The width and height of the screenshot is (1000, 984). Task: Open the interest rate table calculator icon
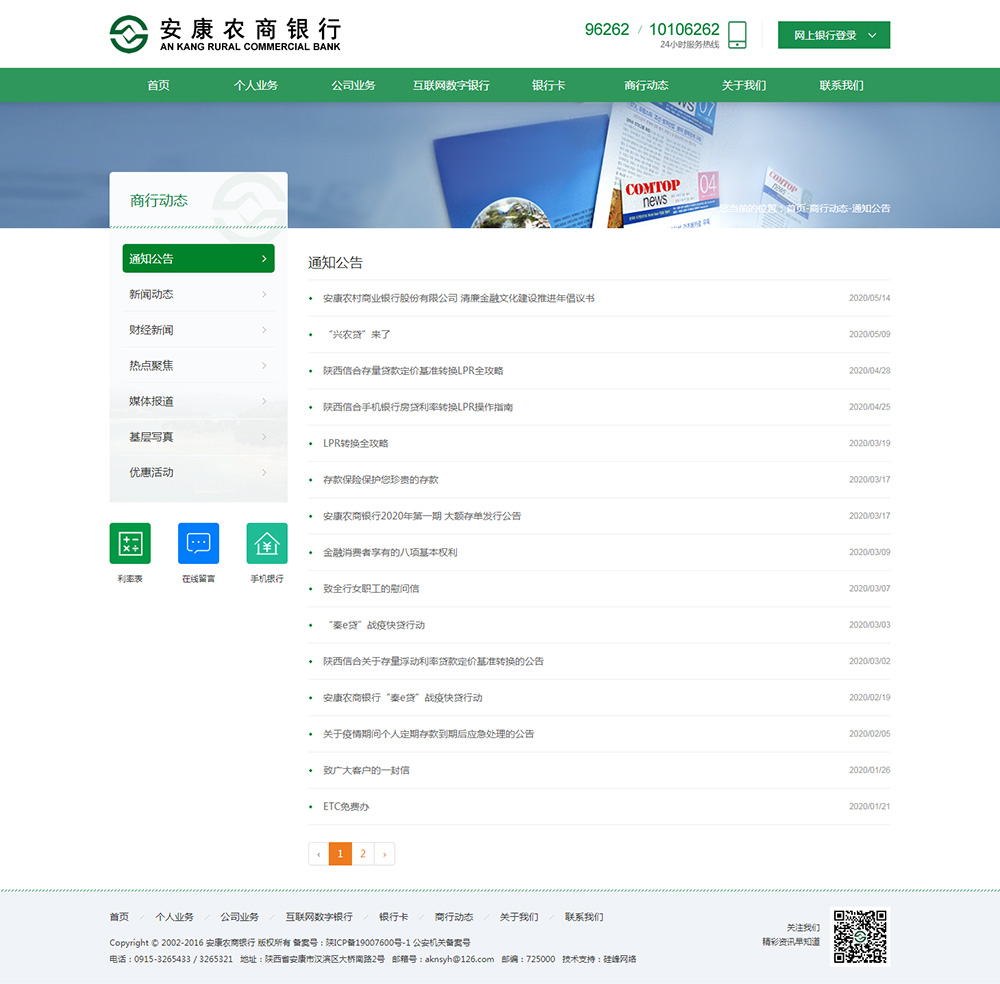(130, 544)
